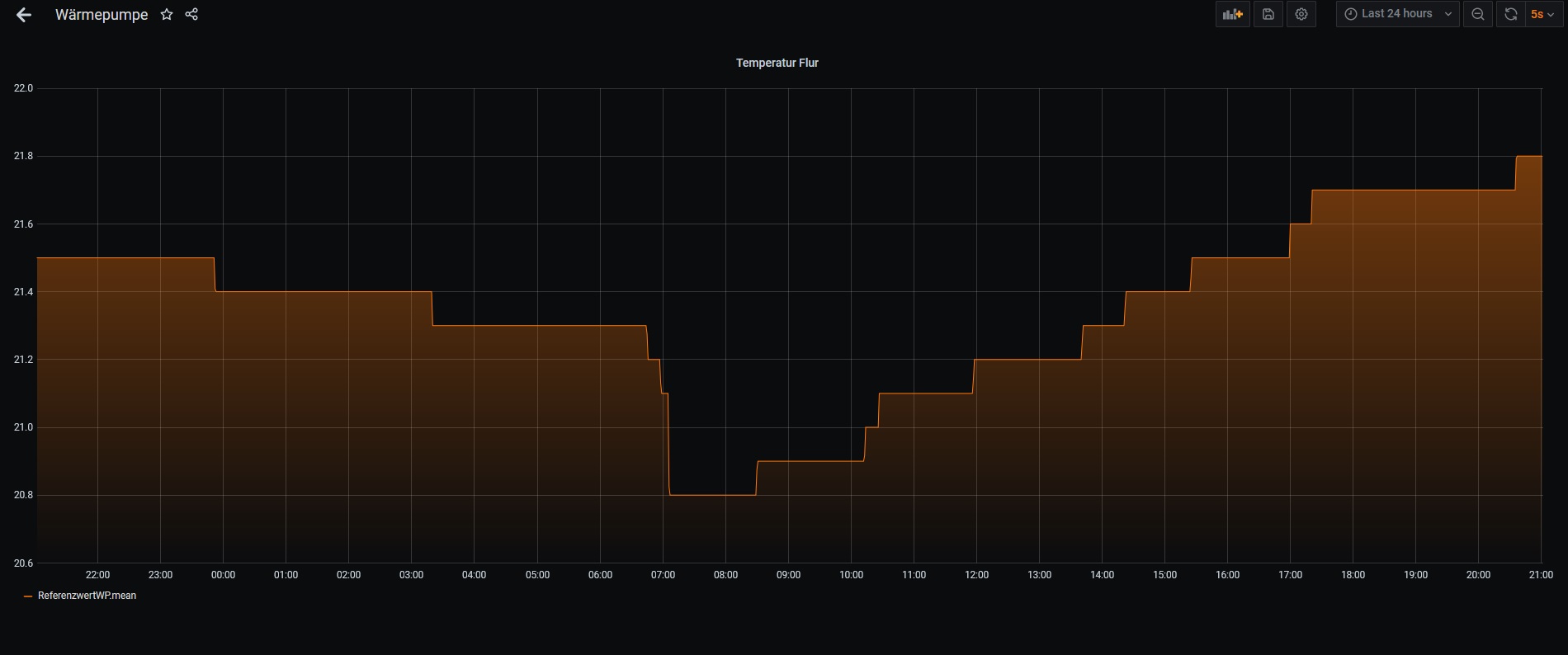Viewport: 1568px width, 655px height.
Task: Click the 00:00 x-axis label
Action: tap(223, 575)
